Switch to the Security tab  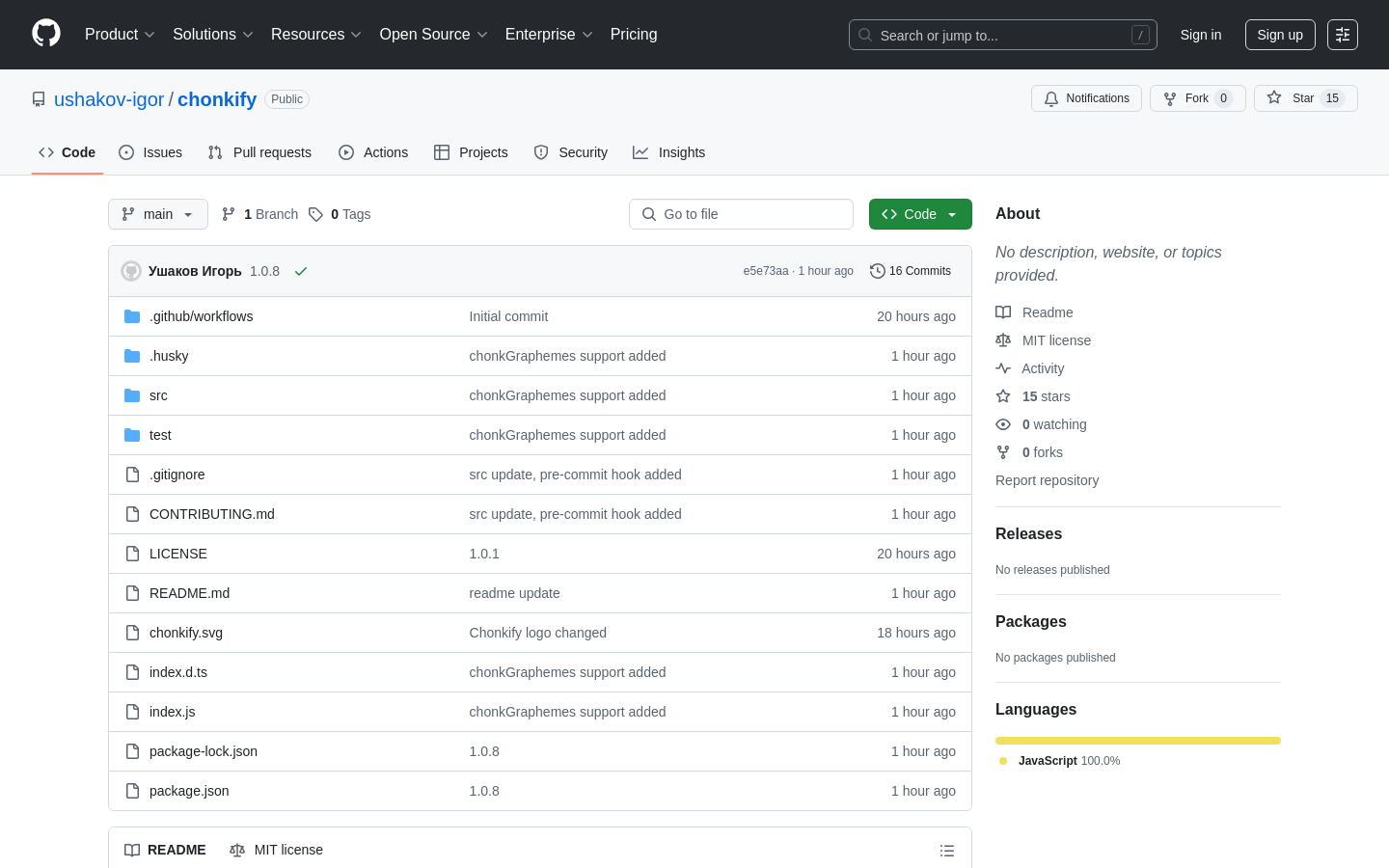(x=571, y=152)
